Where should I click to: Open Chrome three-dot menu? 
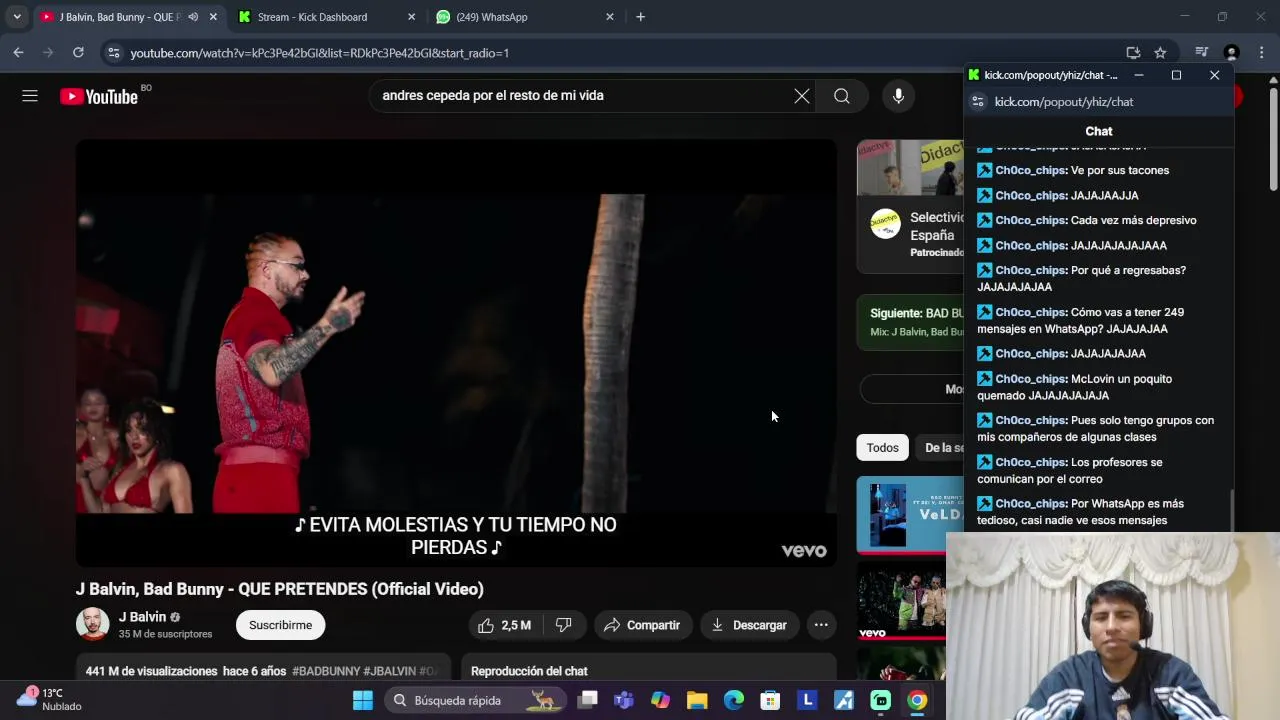coord(1262,53)
